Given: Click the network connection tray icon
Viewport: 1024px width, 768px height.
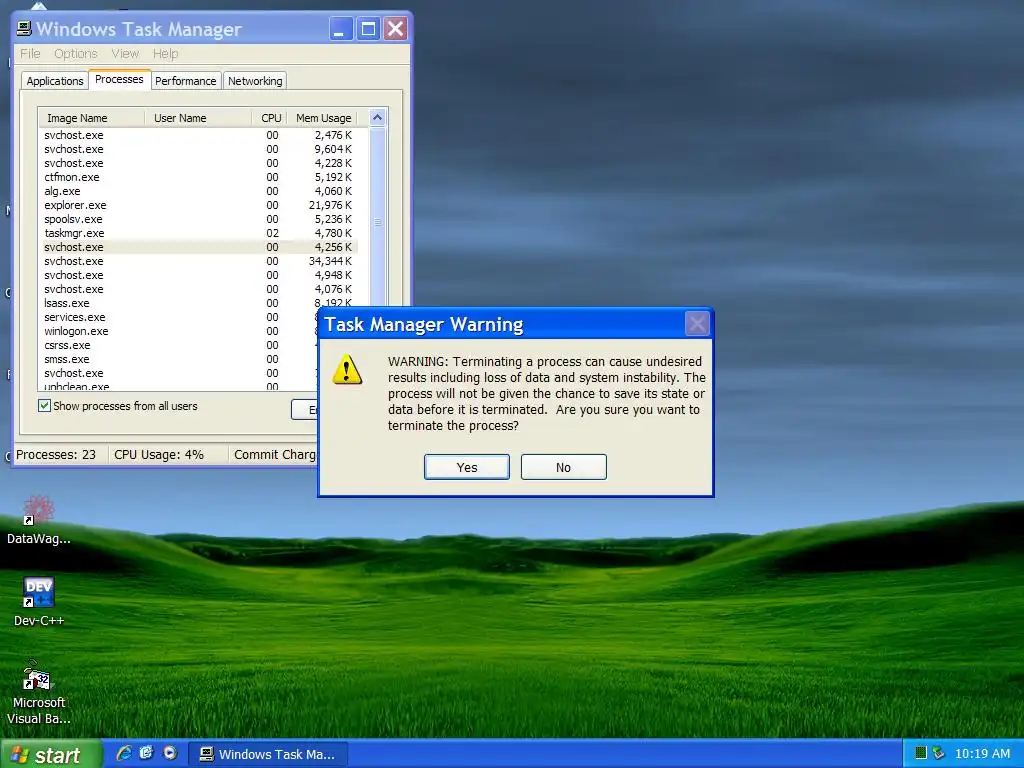Looking at the screenshot, I should point(938,753).
